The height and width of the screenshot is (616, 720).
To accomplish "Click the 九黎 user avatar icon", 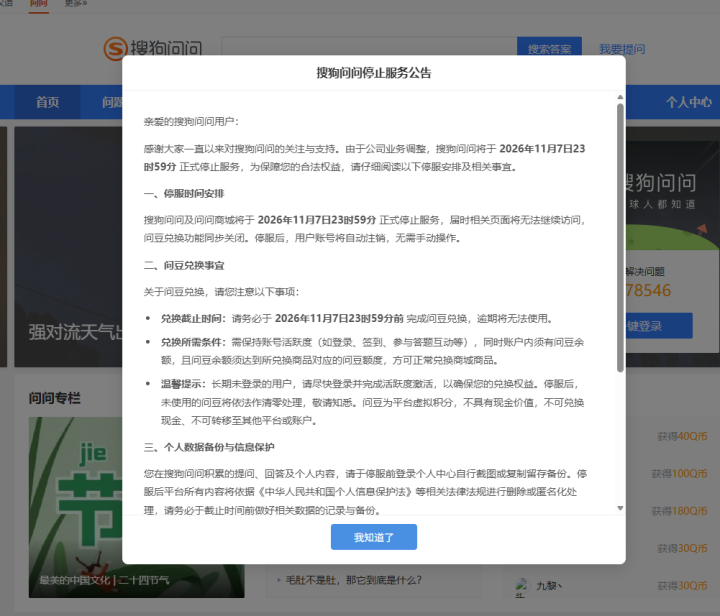I will [521, 586].
